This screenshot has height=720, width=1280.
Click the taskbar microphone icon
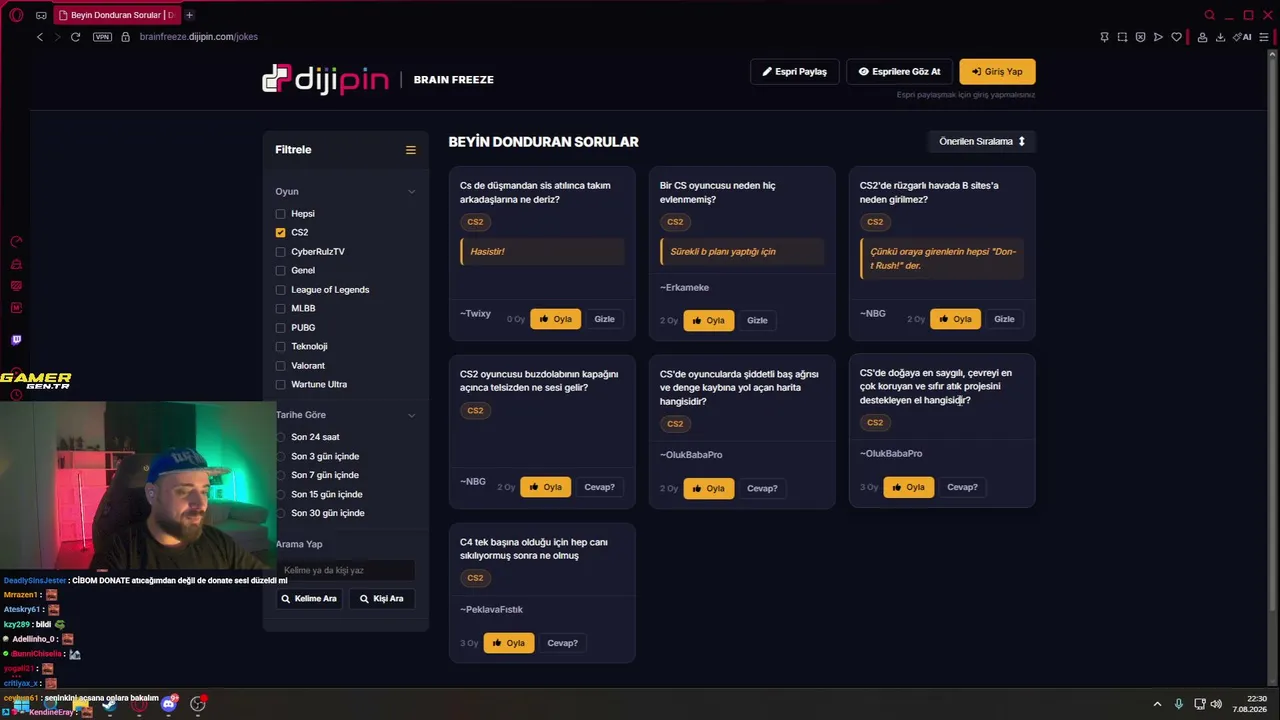[x=1179, y=704]
